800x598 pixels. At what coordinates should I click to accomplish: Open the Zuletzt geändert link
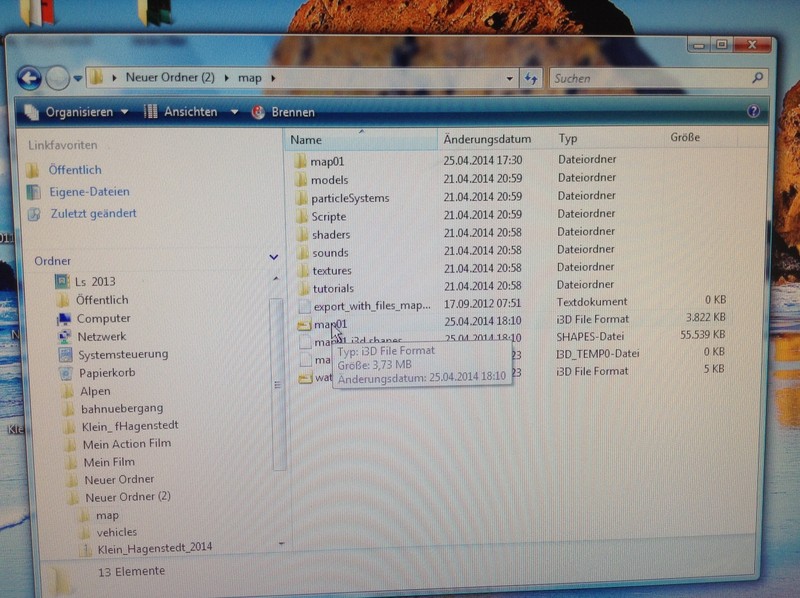pos(93,213)
